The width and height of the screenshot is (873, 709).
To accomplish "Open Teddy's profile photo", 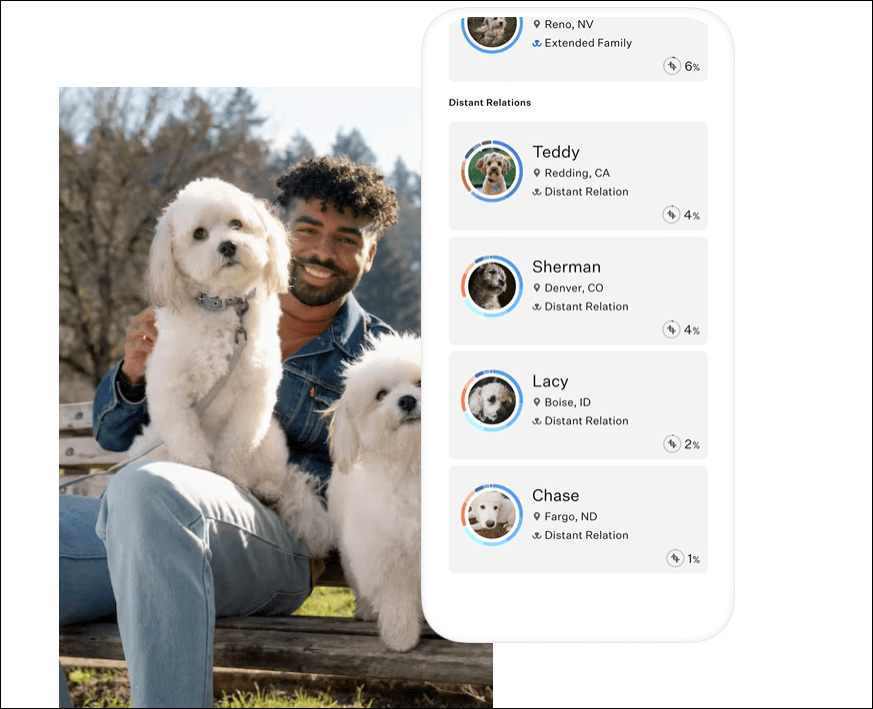I will 492,171.
